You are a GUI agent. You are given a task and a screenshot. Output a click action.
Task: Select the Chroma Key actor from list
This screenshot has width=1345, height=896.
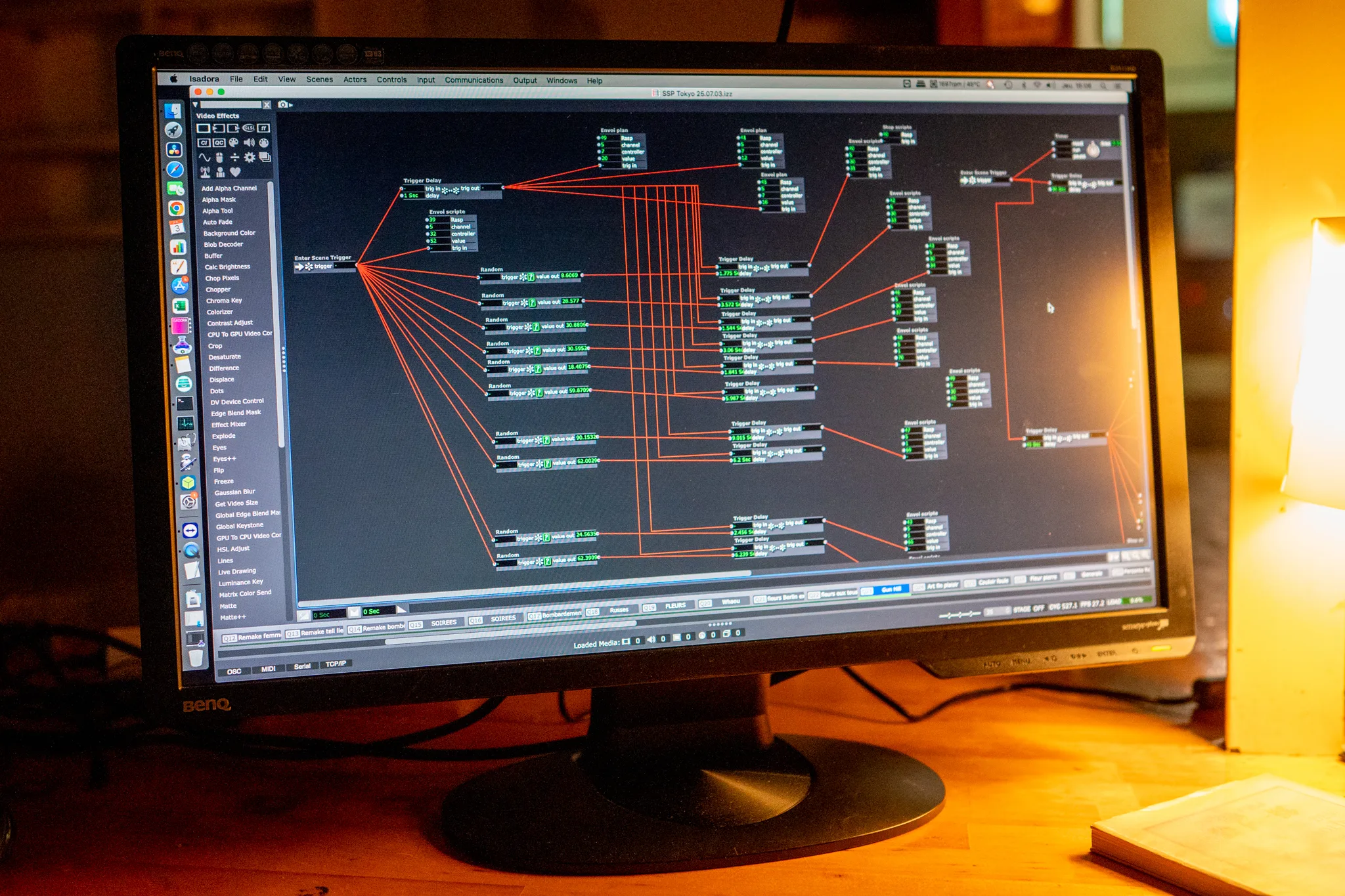(x=224, y=301)
